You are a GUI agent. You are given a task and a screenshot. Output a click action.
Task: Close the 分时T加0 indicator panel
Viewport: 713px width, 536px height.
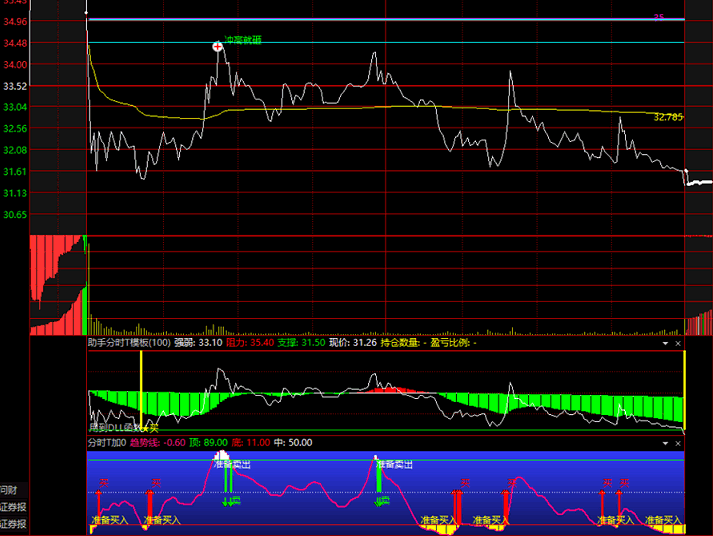[x=678, y=443]
